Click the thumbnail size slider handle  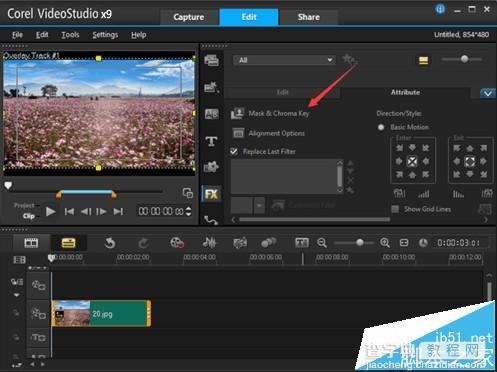tap(464, 59)
